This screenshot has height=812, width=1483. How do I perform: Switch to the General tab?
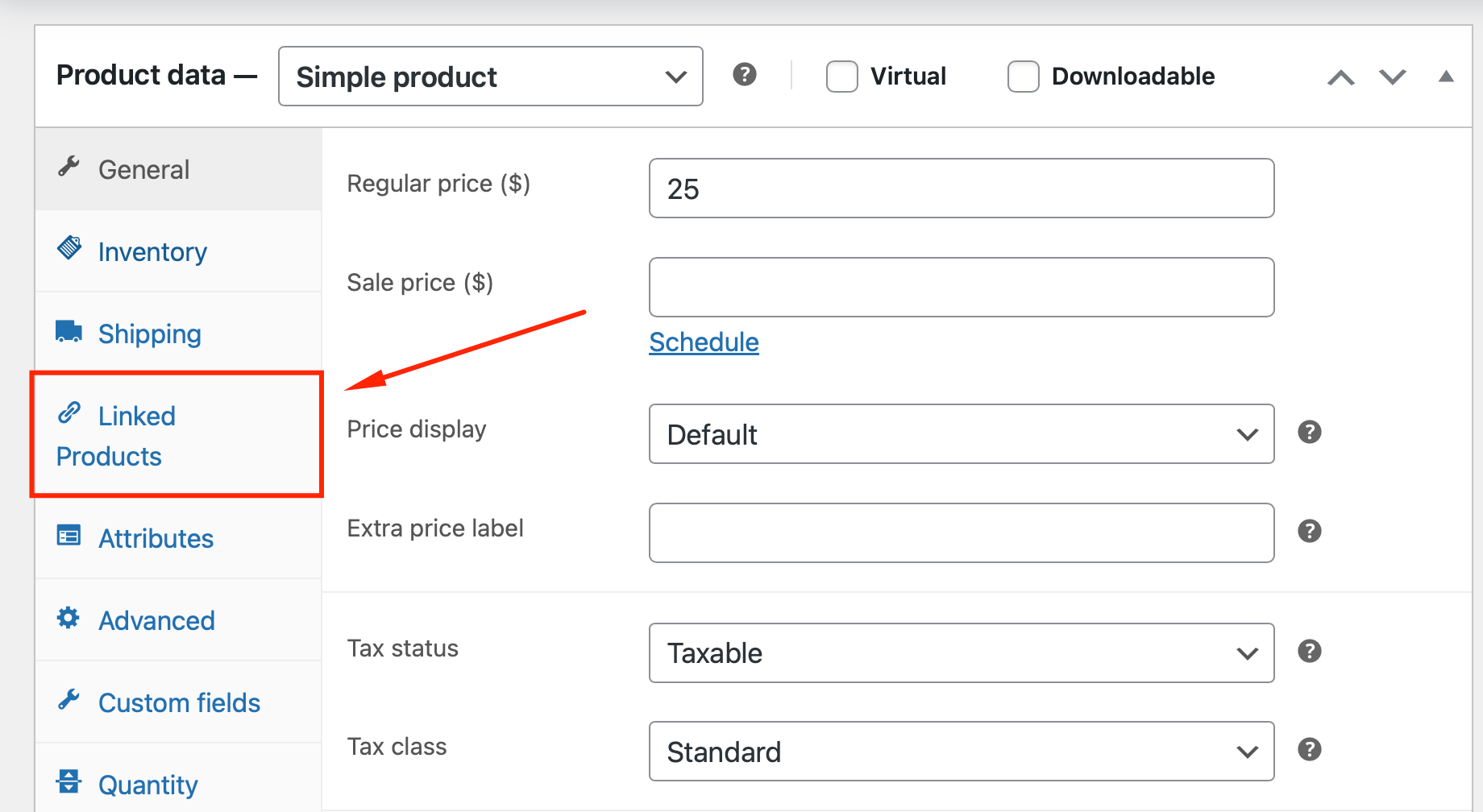[x=178, y=169]
